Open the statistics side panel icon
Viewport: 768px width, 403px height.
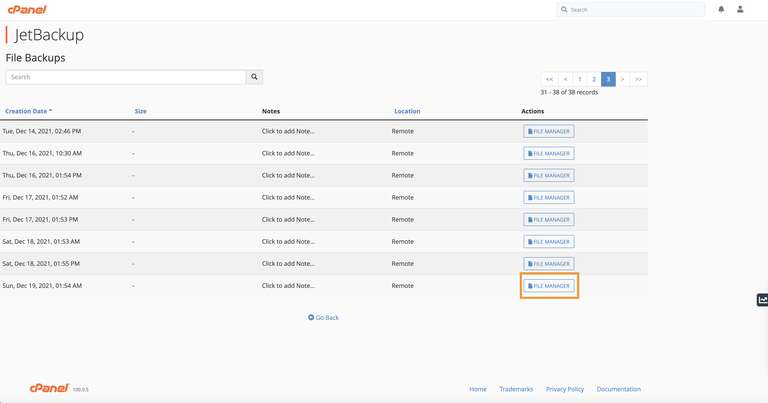762,300
